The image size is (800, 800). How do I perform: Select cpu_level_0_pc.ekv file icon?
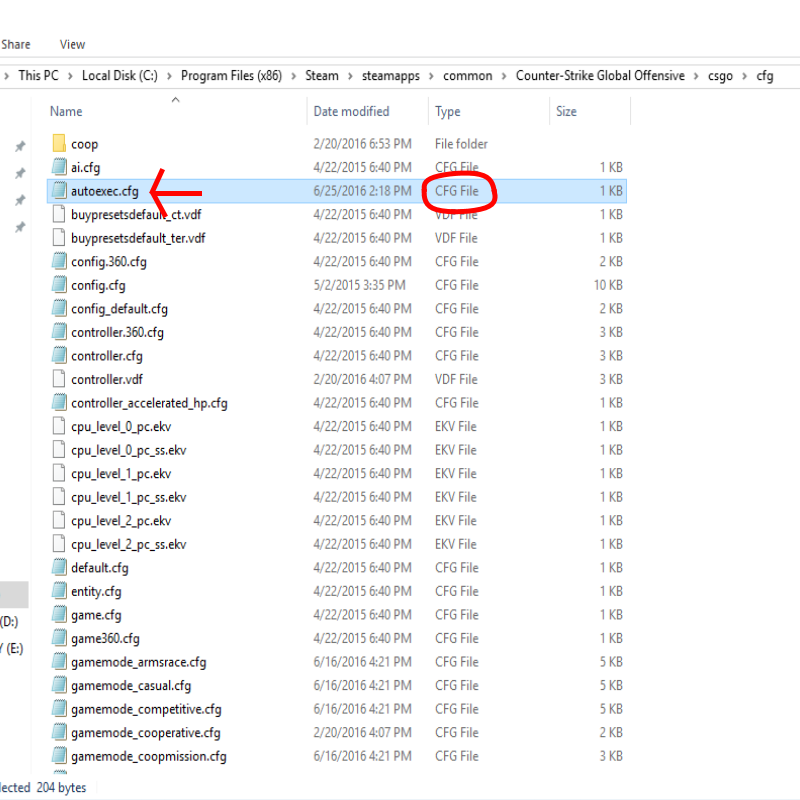[x=59, y=426]
